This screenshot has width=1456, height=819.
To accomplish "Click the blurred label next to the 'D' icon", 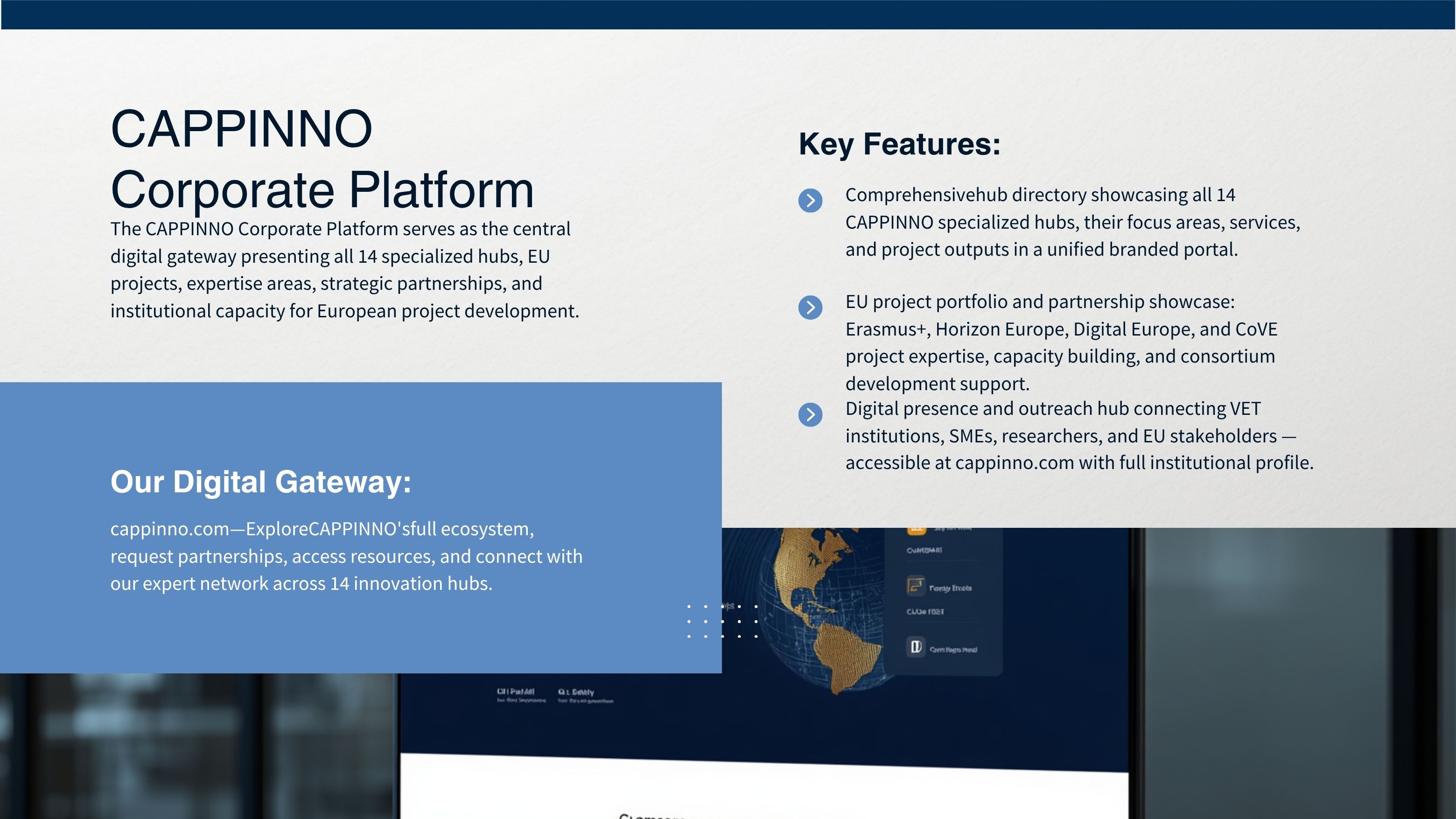I will [953, 650].
